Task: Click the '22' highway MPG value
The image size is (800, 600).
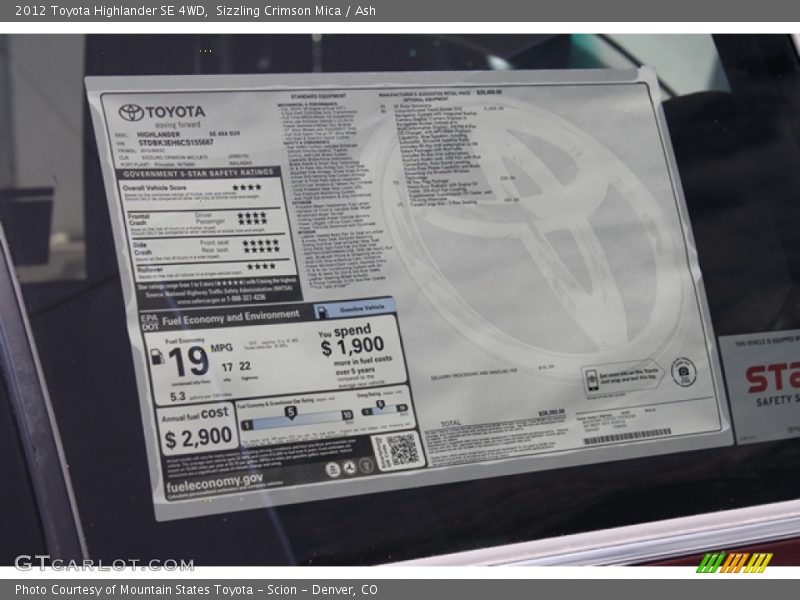Action: [x=245, y=366]
